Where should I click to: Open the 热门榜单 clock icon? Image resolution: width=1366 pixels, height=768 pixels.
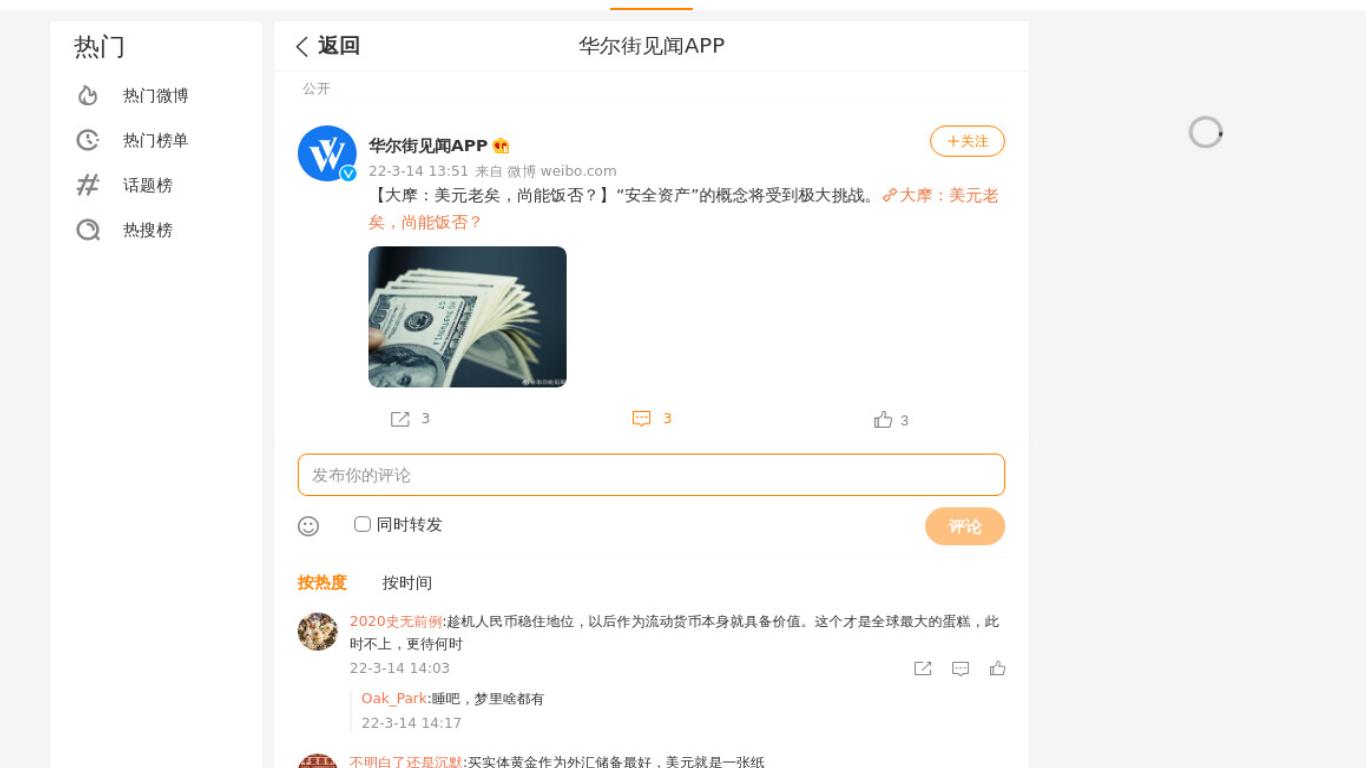(88, 140)
